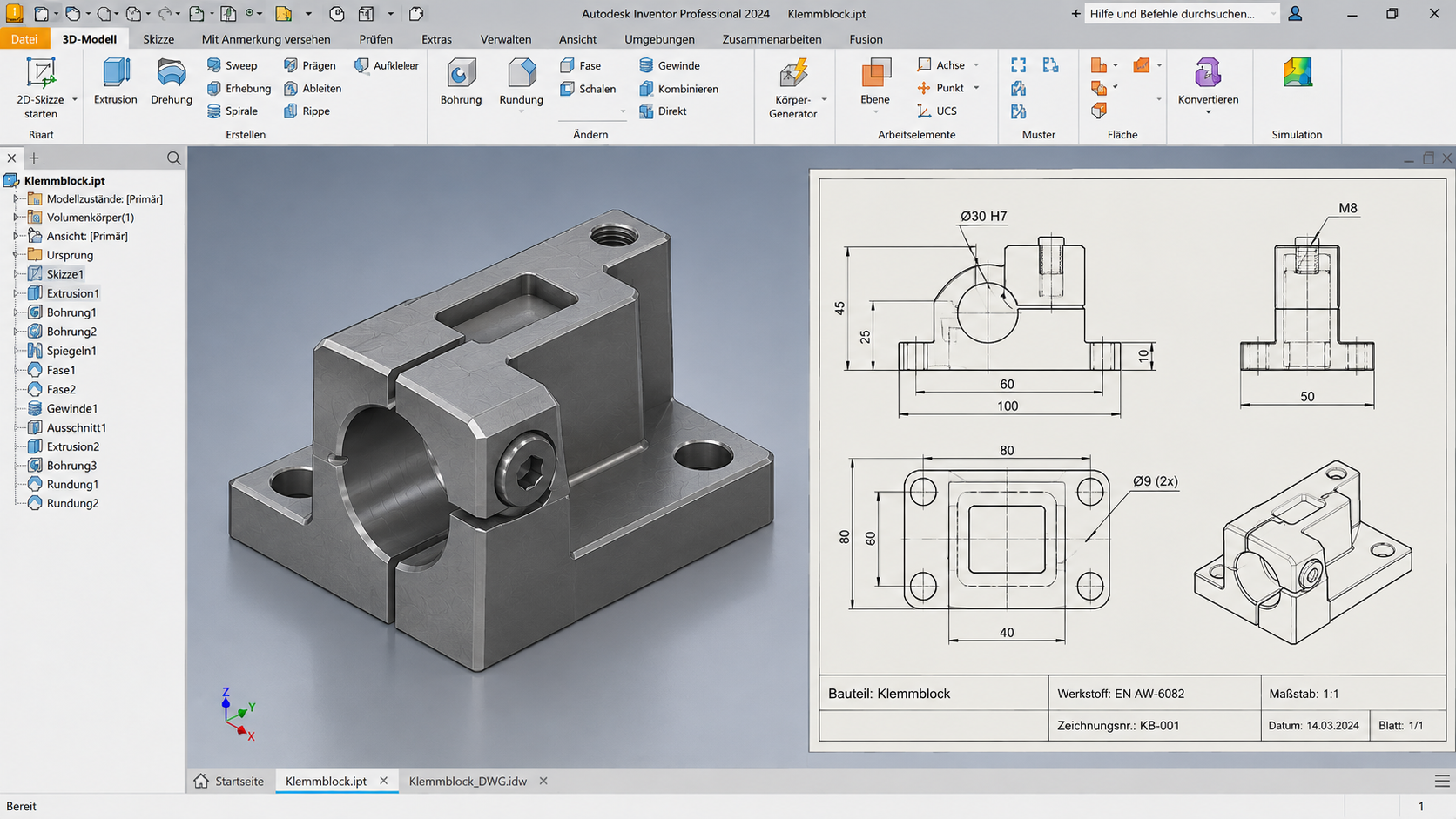Switch to the Skizze ribbon tab
Image resolution: width=1456 pixels, height=819 pixels.
point(158,39)
